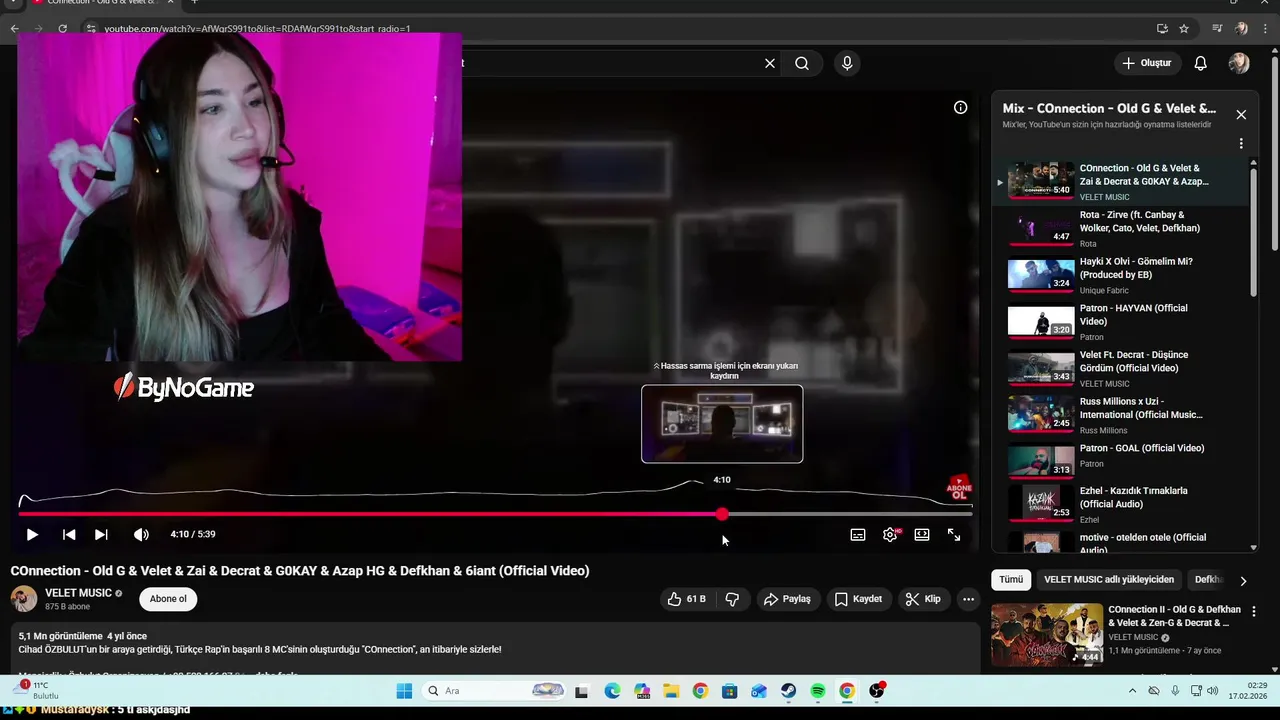Screen dimensions: 1280x720
Task: Open options menu for COnnection II
Action: click(1253, 611)
